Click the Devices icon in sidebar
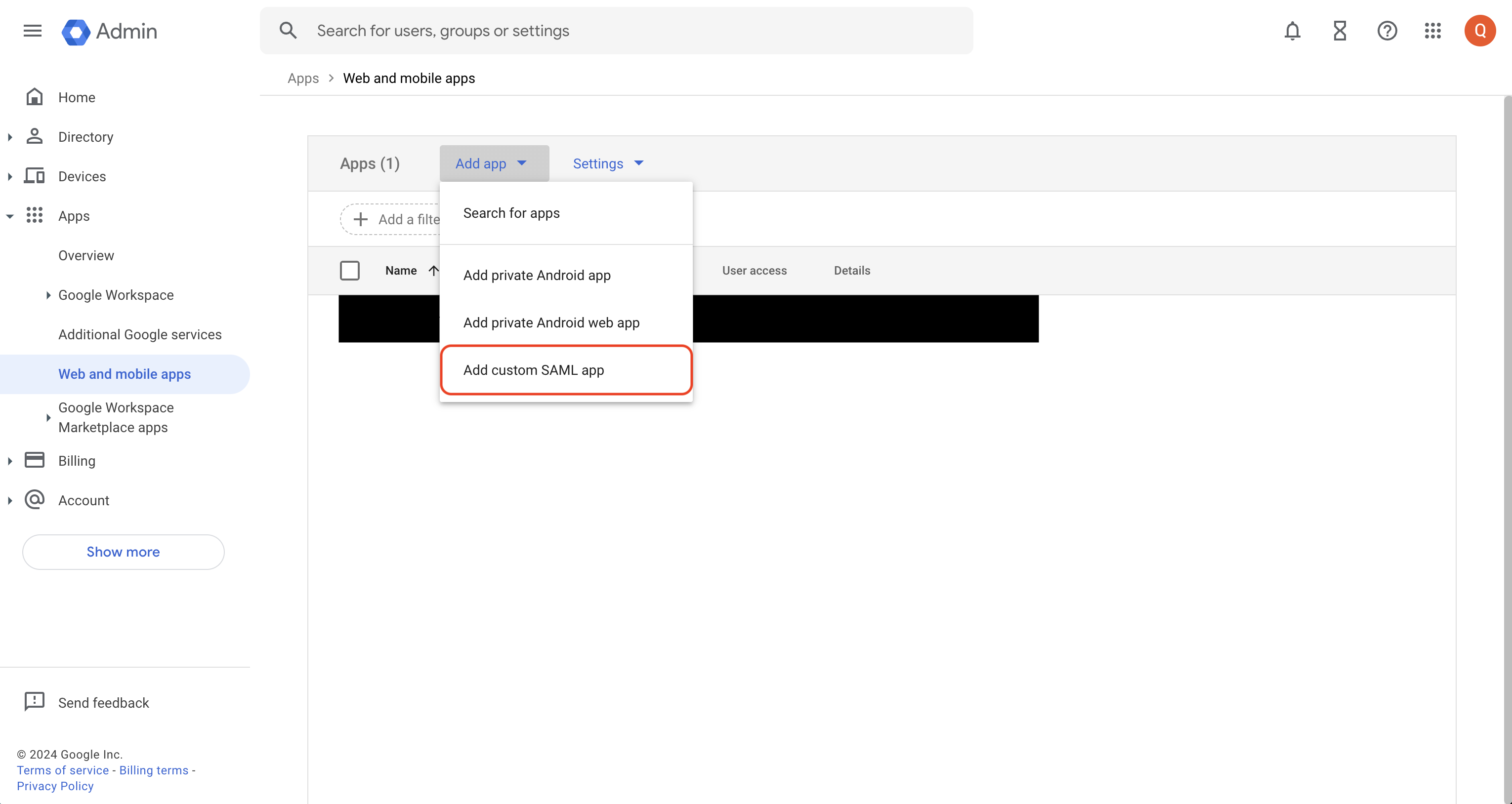Image resolution: width=1512 pixels, height=804 pixels. coord(35,175)
